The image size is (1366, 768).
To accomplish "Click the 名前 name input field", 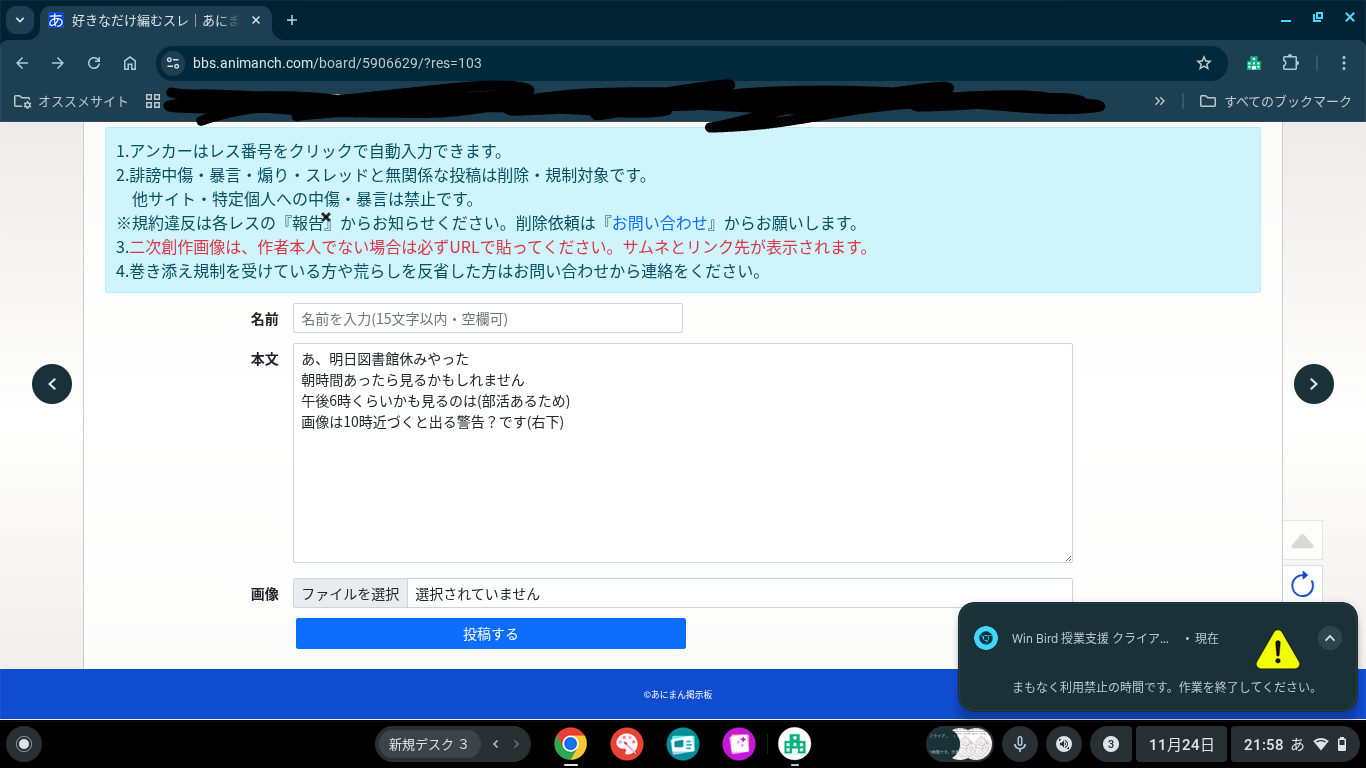I will [487, 318].
